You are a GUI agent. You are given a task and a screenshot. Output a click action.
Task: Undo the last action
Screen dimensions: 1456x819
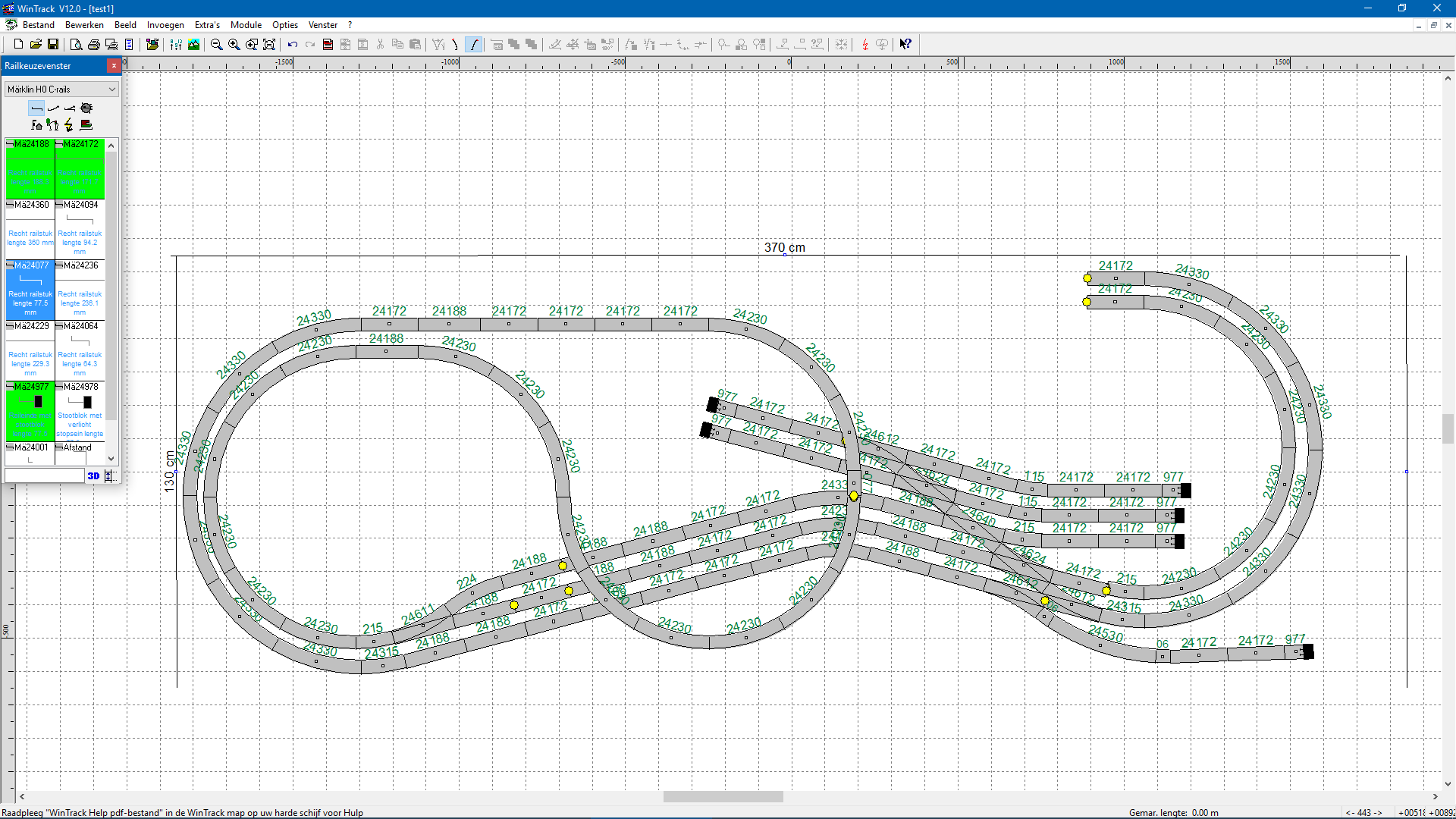pyautogui.click(x=293, y=45)
